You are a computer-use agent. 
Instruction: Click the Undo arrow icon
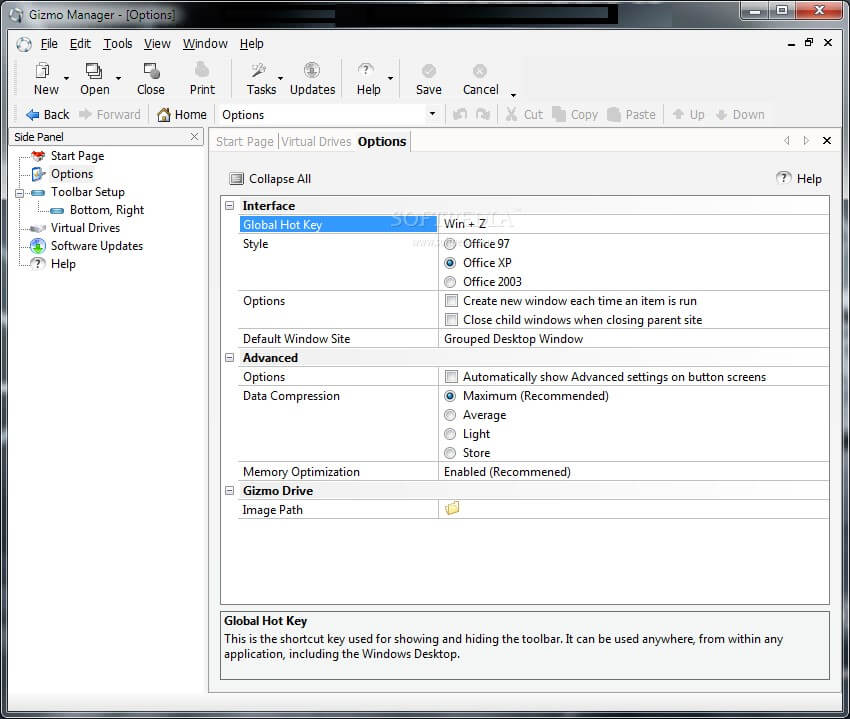(460, 114)
